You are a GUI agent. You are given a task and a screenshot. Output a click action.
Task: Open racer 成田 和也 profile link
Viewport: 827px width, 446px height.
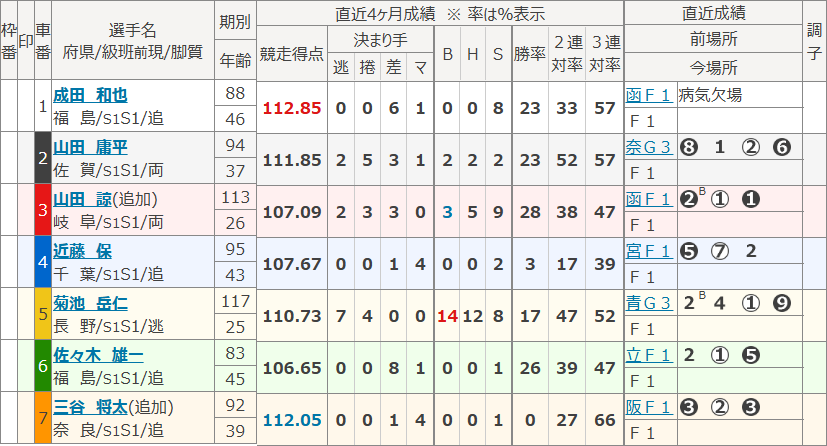click(90, 95)
